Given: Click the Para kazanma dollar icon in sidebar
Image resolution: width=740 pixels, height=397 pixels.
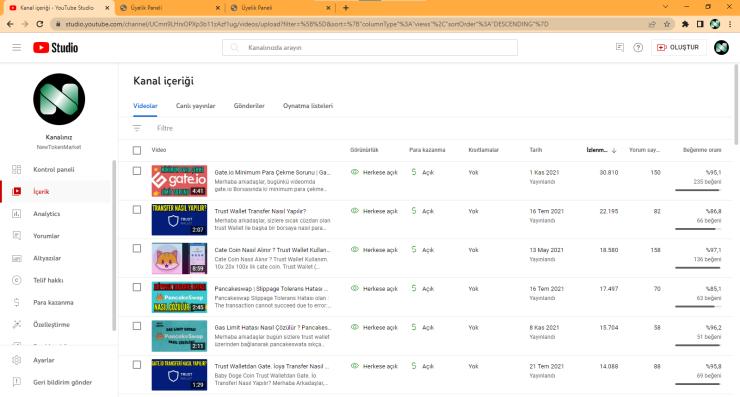Looking at the screenshot, I should click(x=17, y=303).
